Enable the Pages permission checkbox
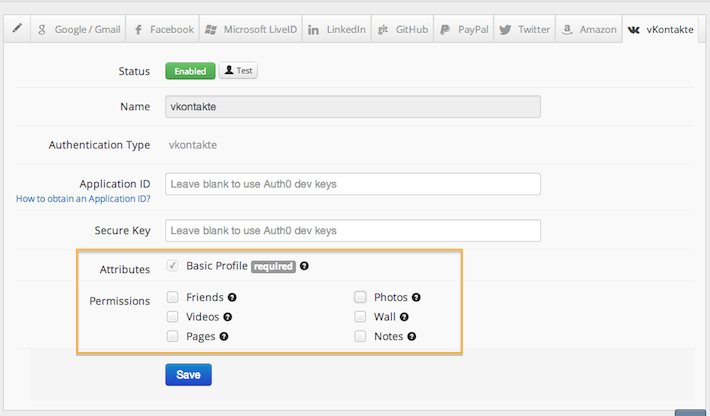The image size is (710, 416). click(x=173, y=336)
